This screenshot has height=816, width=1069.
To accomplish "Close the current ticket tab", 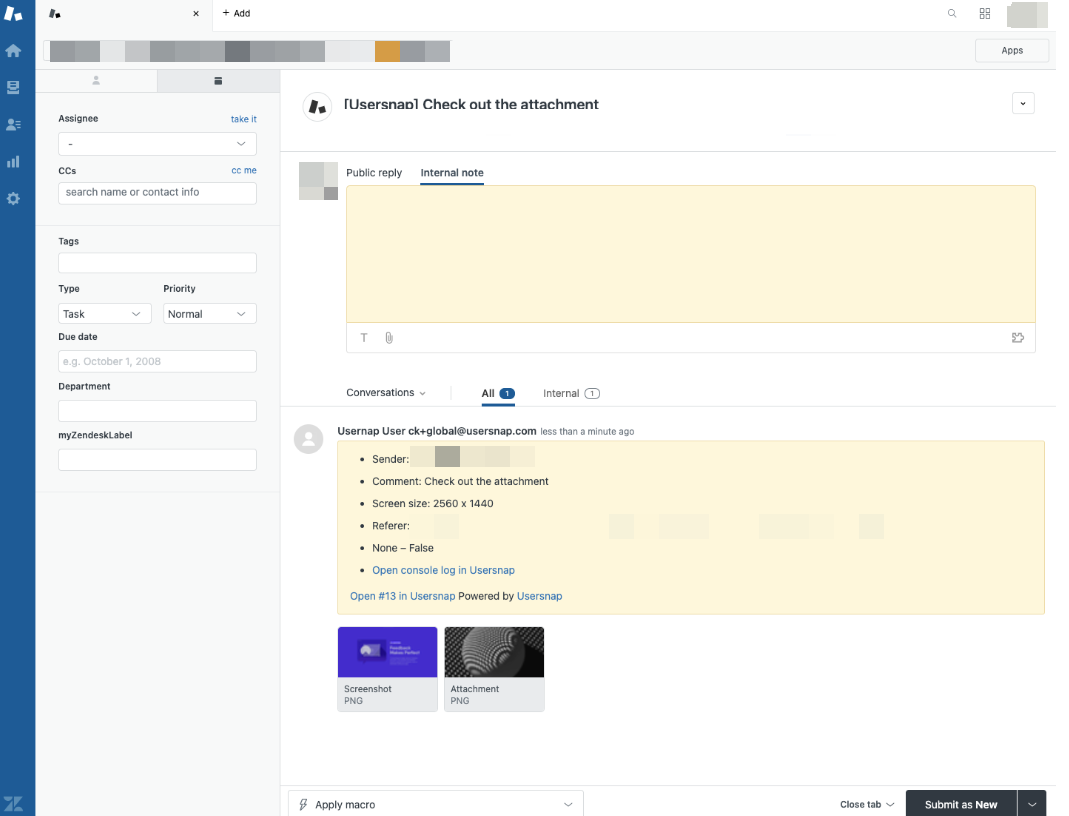I will tap(196, 14).
